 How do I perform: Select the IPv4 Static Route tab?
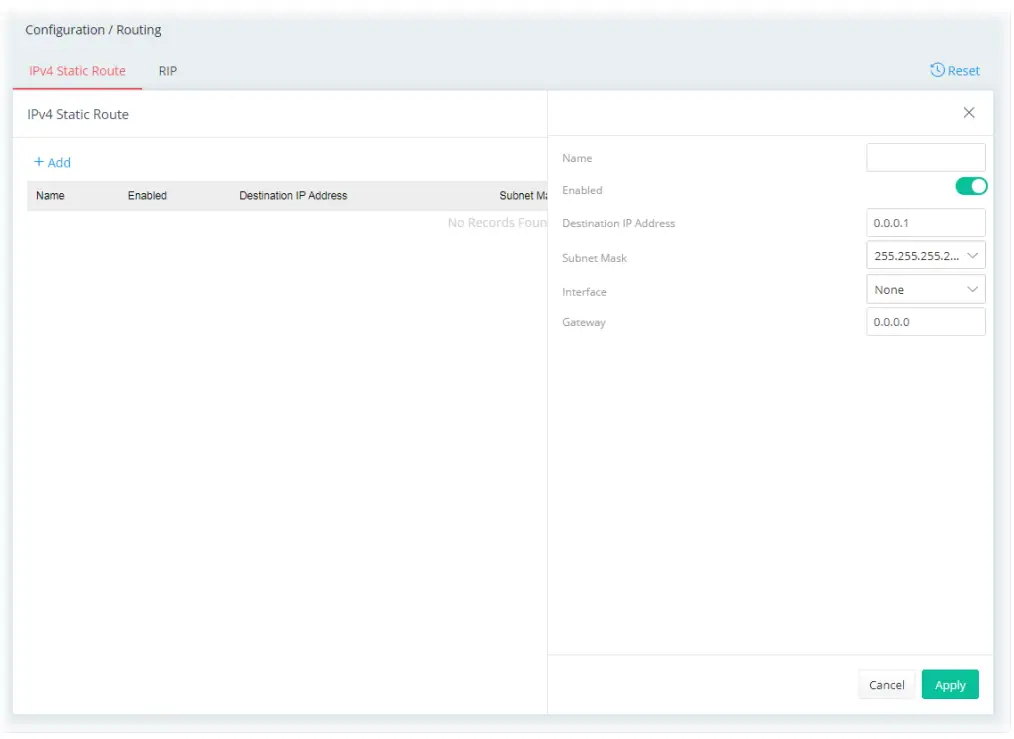pos(77,71)
